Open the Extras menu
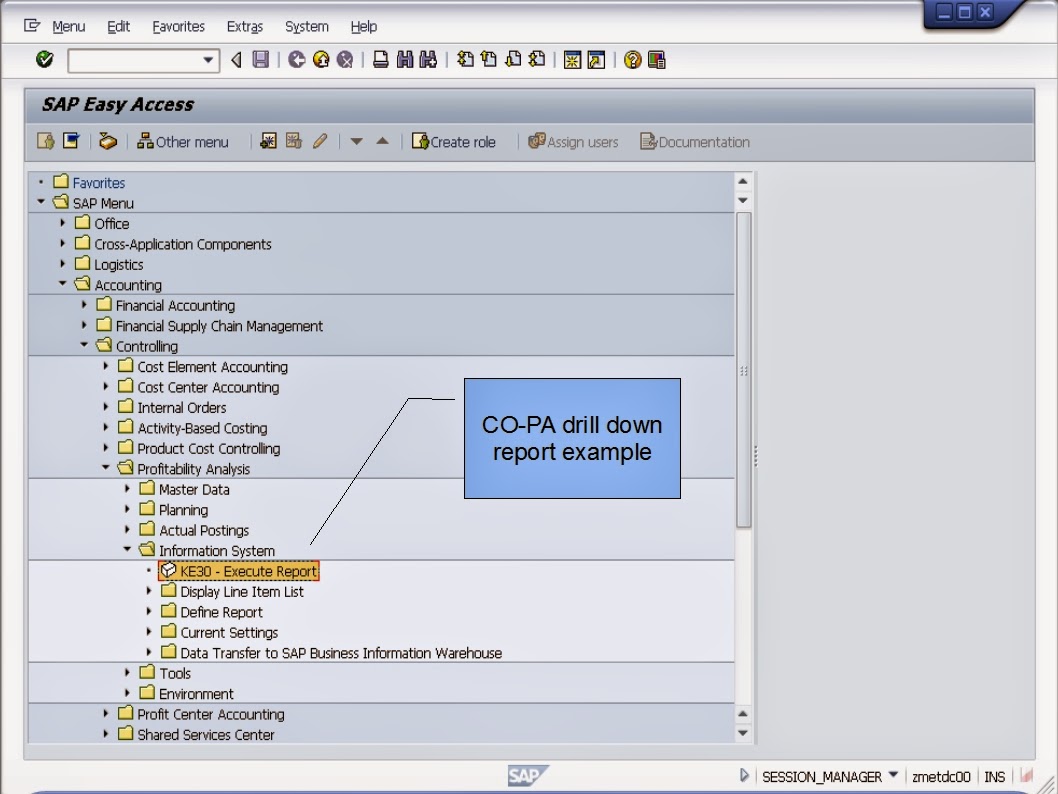The image size is (1058, 794). (x=244, y=26)
